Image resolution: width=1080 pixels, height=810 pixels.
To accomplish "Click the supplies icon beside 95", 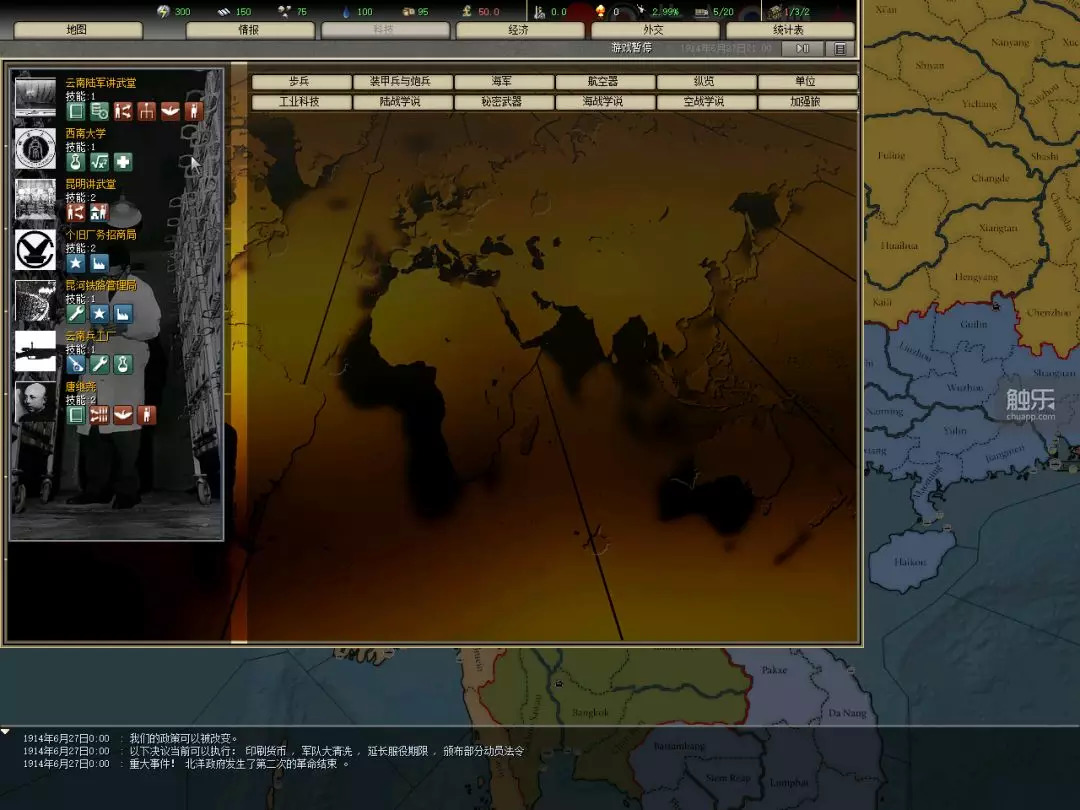I will [408, 11].
